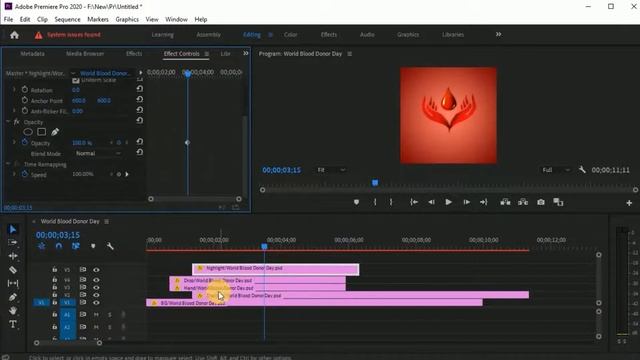Select the Selection tool arrow
The width and height of the screenshot is (640, 360).
tap(13, 229)
